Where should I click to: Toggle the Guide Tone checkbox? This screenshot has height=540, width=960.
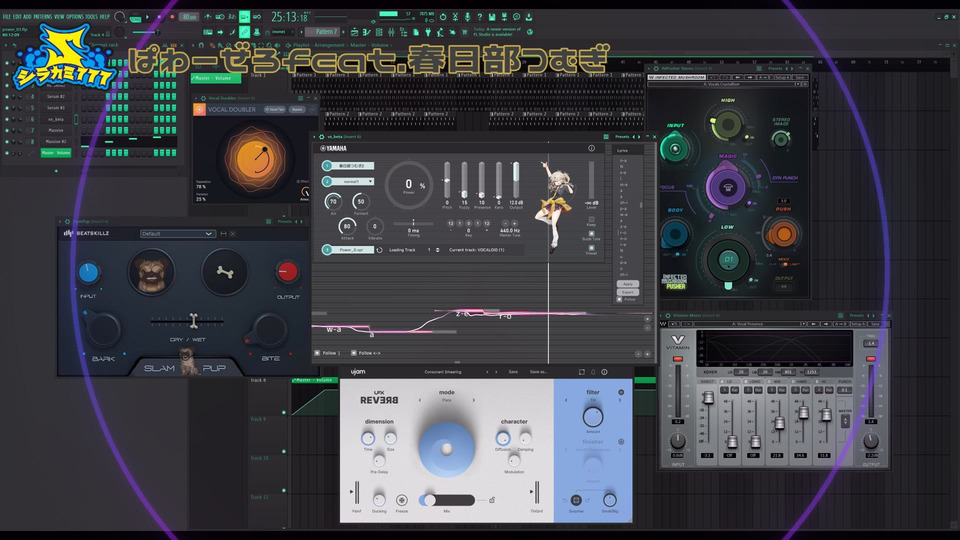point(591,233)
